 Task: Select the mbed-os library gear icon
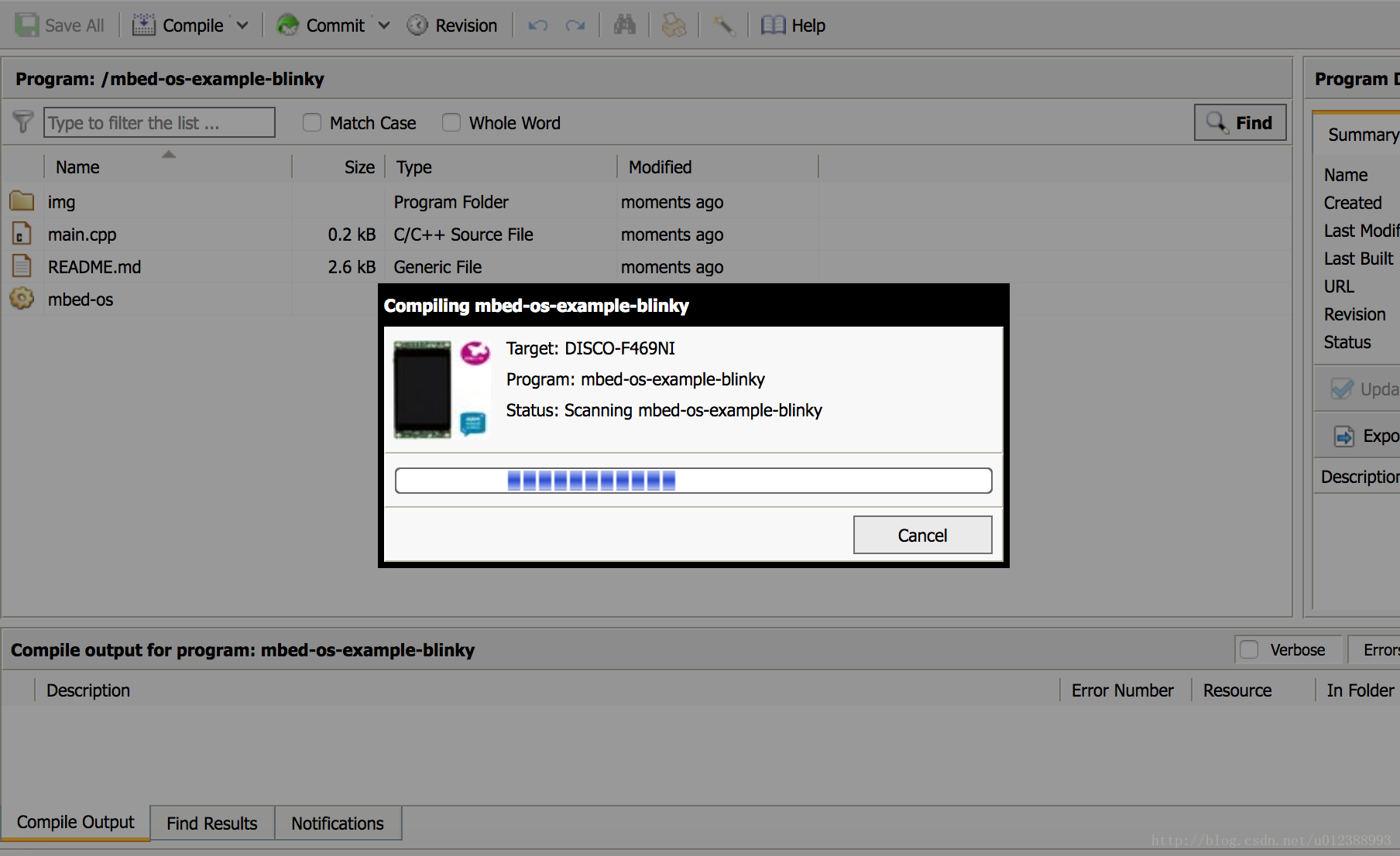click(x=22, y=299)
